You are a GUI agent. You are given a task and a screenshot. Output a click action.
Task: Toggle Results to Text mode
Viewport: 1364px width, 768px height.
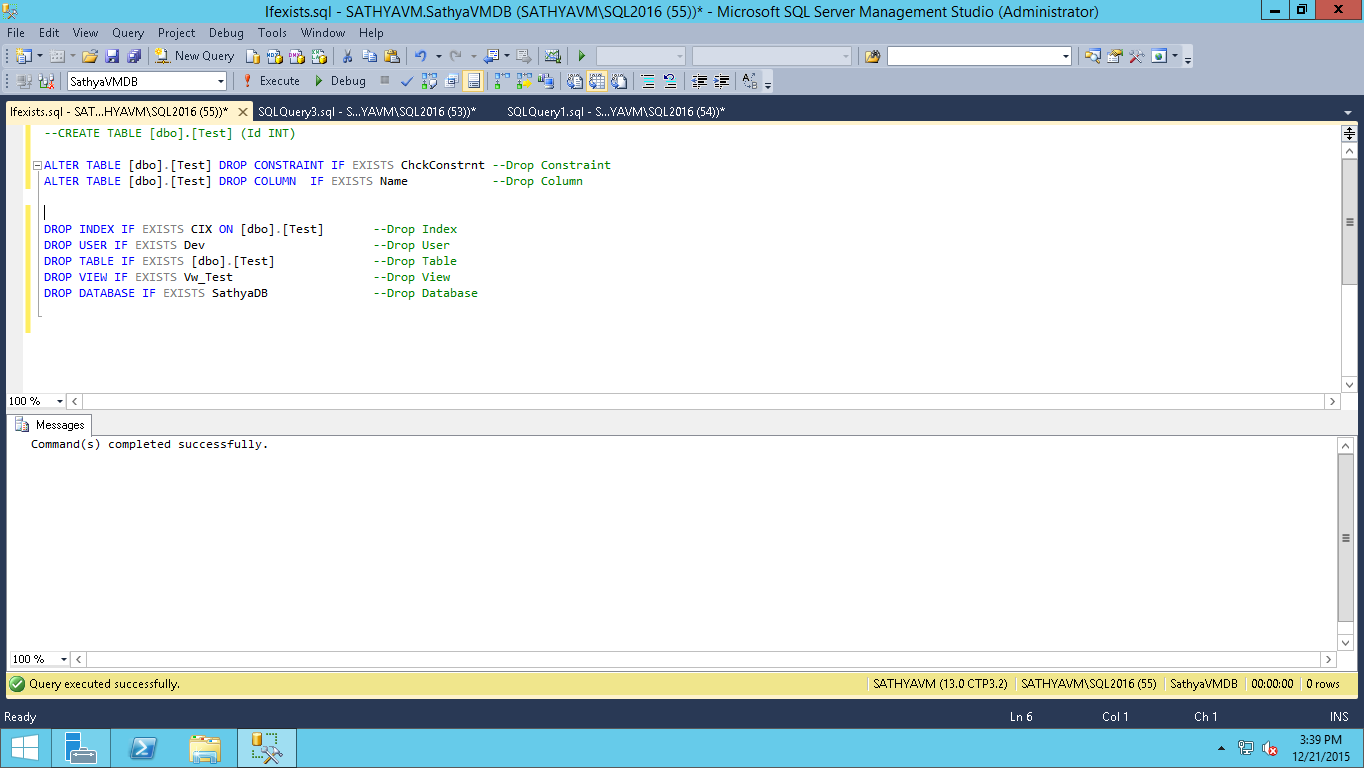(575, 81)
